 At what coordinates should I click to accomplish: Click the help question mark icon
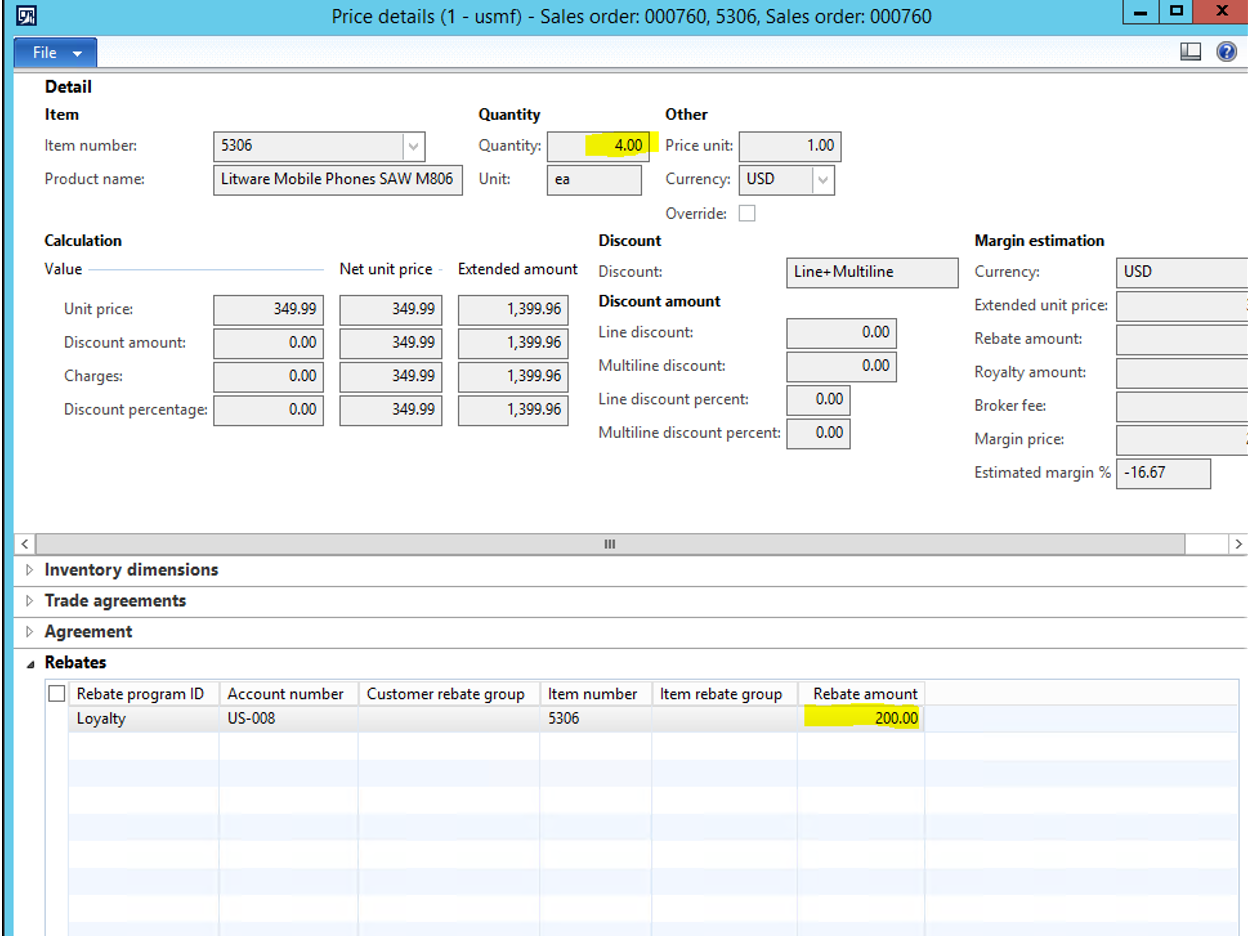coord(1226,52)
